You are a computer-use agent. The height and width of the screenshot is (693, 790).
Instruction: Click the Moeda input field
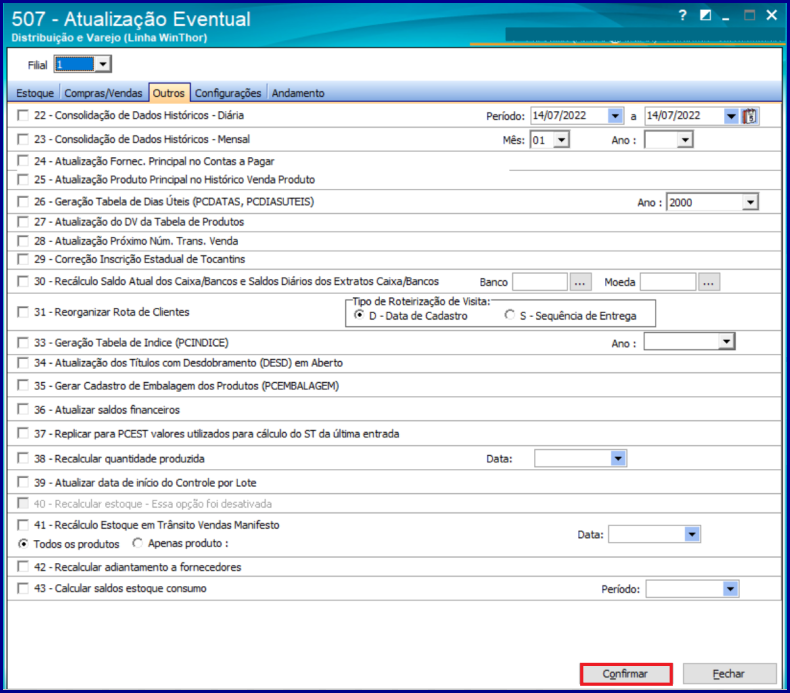[x=668, y=282]
